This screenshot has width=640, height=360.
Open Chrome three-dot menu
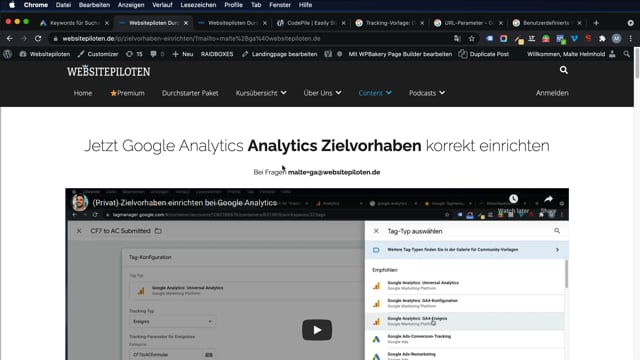(631, 38)
